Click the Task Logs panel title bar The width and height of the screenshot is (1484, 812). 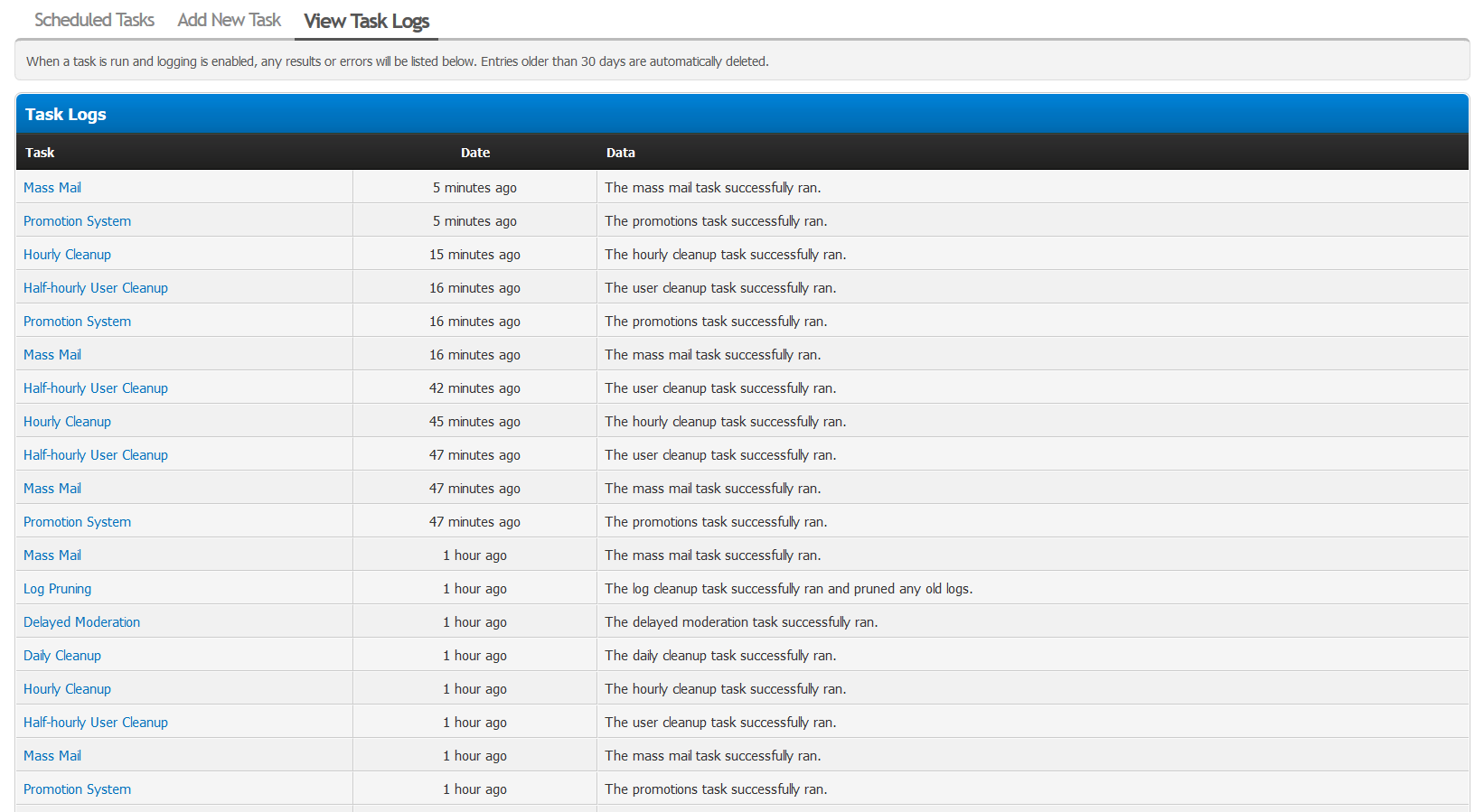742,114
